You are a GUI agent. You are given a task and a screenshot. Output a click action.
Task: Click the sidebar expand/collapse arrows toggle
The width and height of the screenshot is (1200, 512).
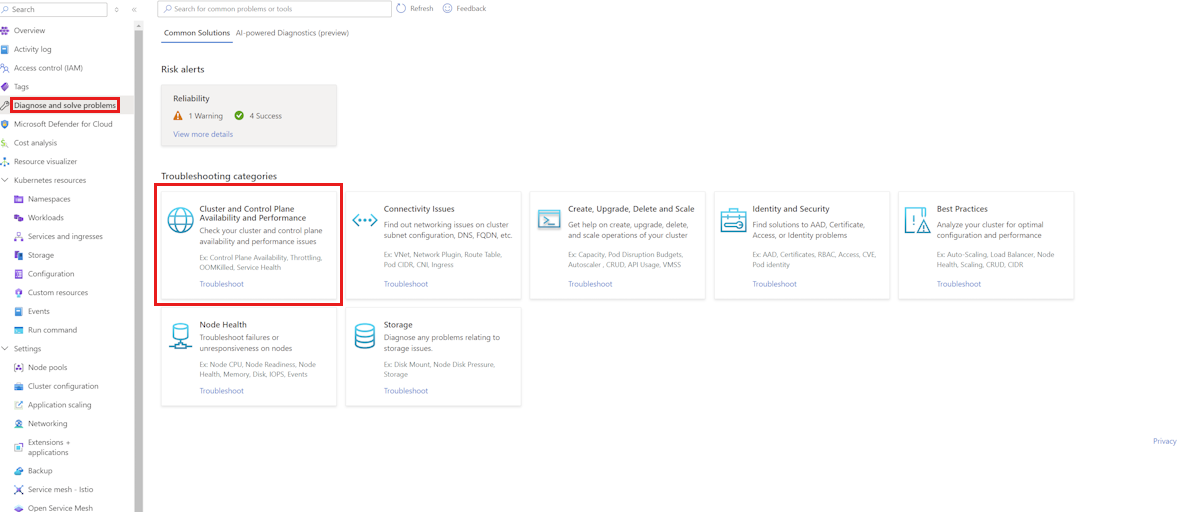click(117, 9)
